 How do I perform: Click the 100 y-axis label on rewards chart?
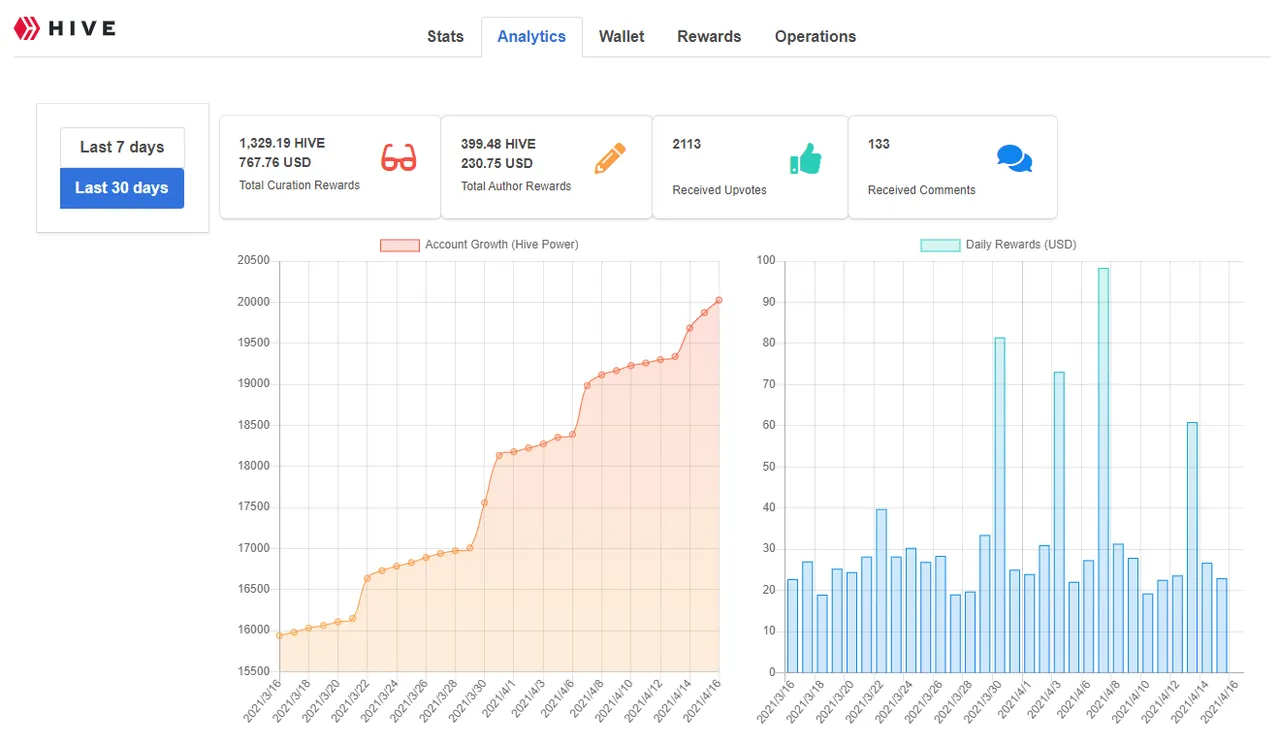[x=766, y=261]
